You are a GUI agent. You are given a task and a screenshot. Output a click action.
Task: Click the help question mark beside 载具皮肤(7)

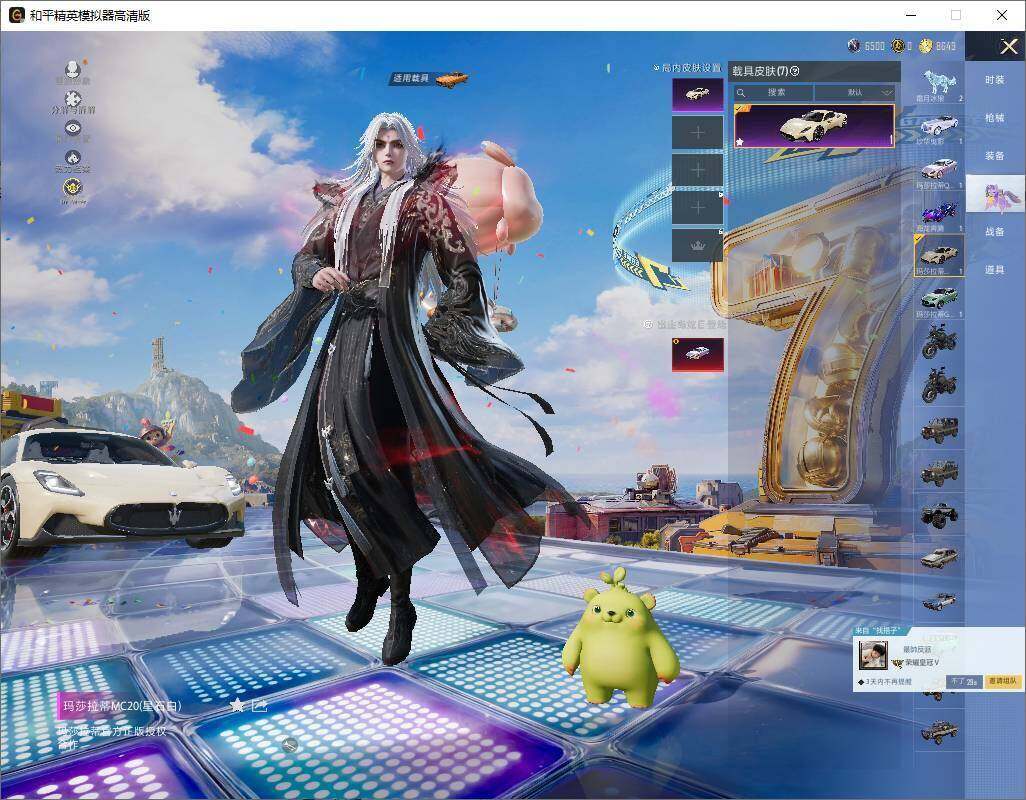[795, 71]
